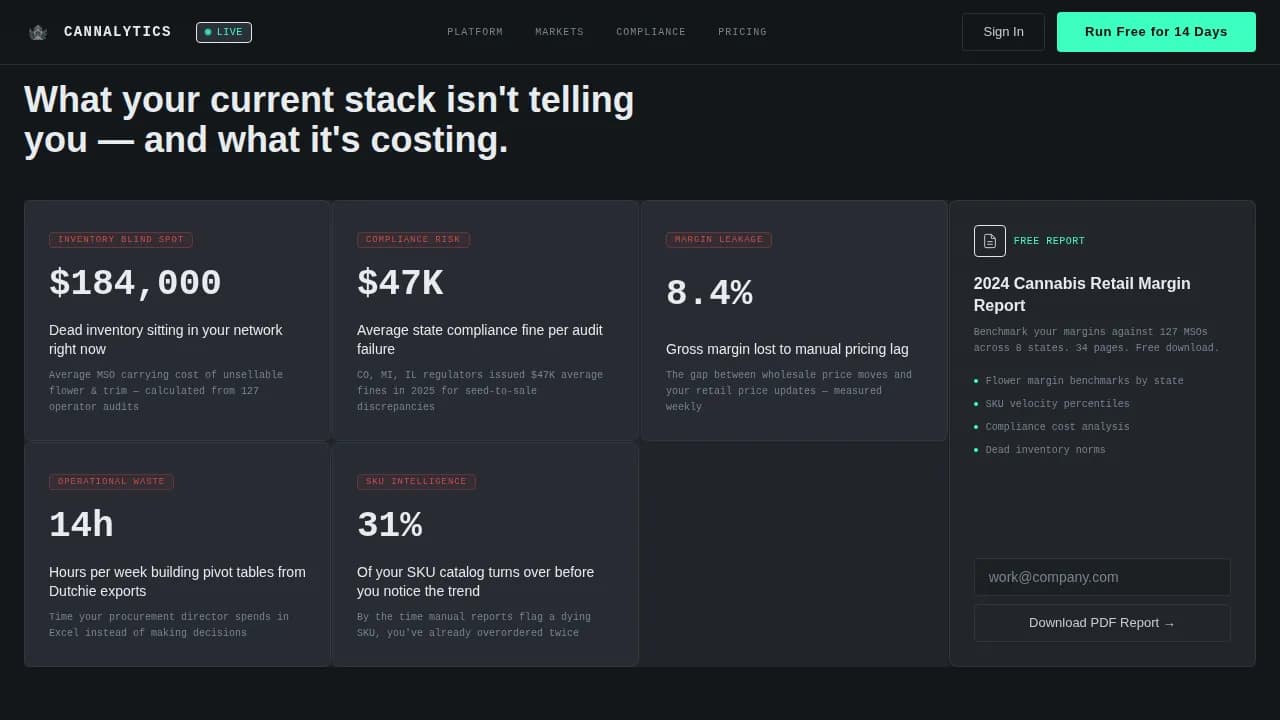1280x720 pixels.
Task: Click the SKU Intelligence tag
Action: point(416,482)
